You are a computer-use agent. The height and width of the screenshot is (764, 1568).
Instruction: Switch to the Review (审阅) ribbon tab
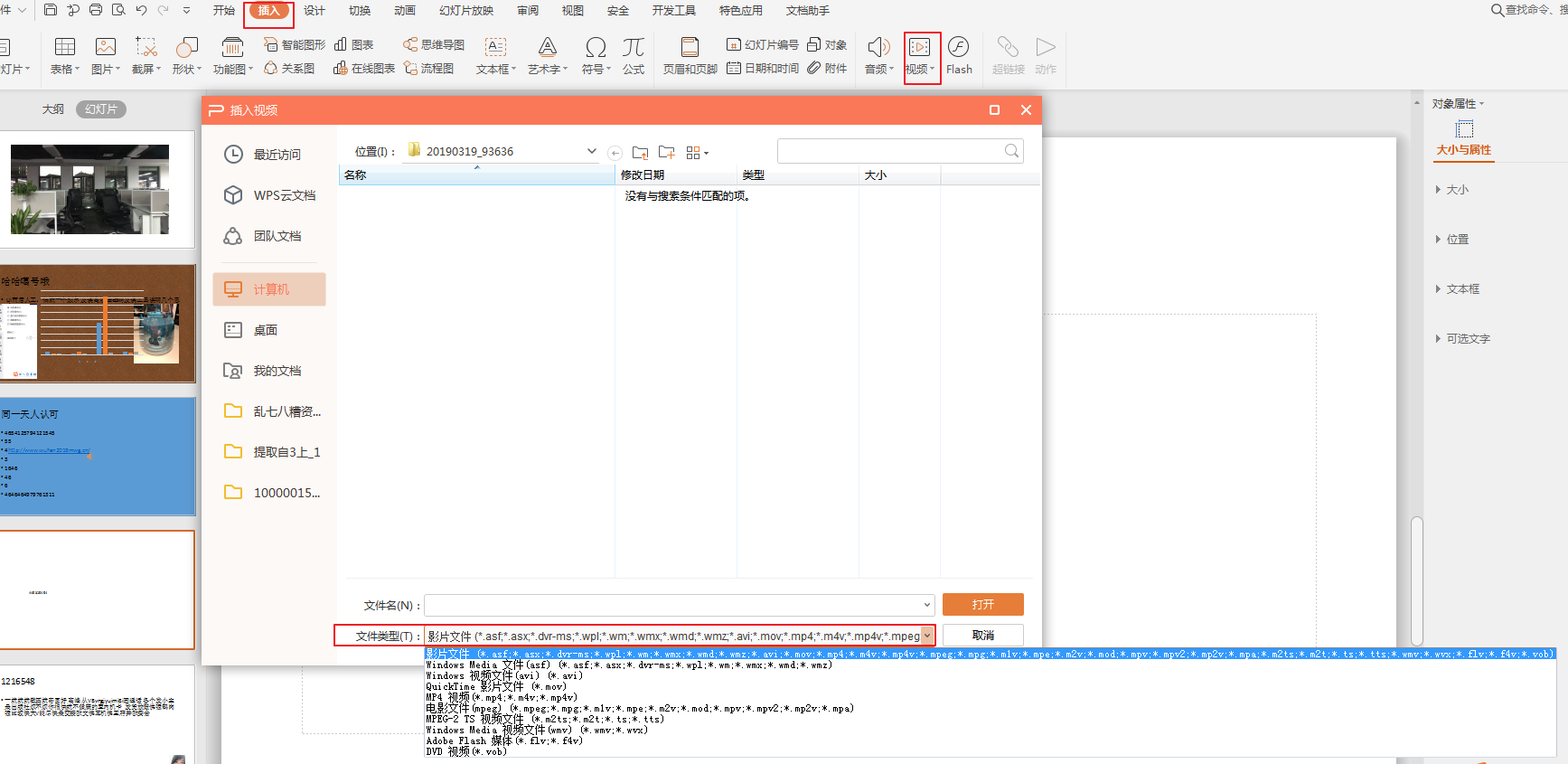(528, 11)
